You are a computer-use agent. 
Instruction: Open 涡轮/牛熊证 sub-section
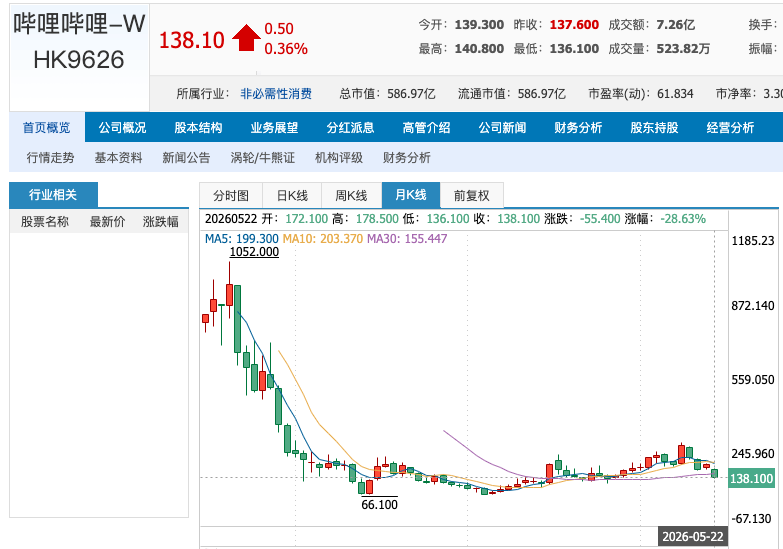(263, 158)
